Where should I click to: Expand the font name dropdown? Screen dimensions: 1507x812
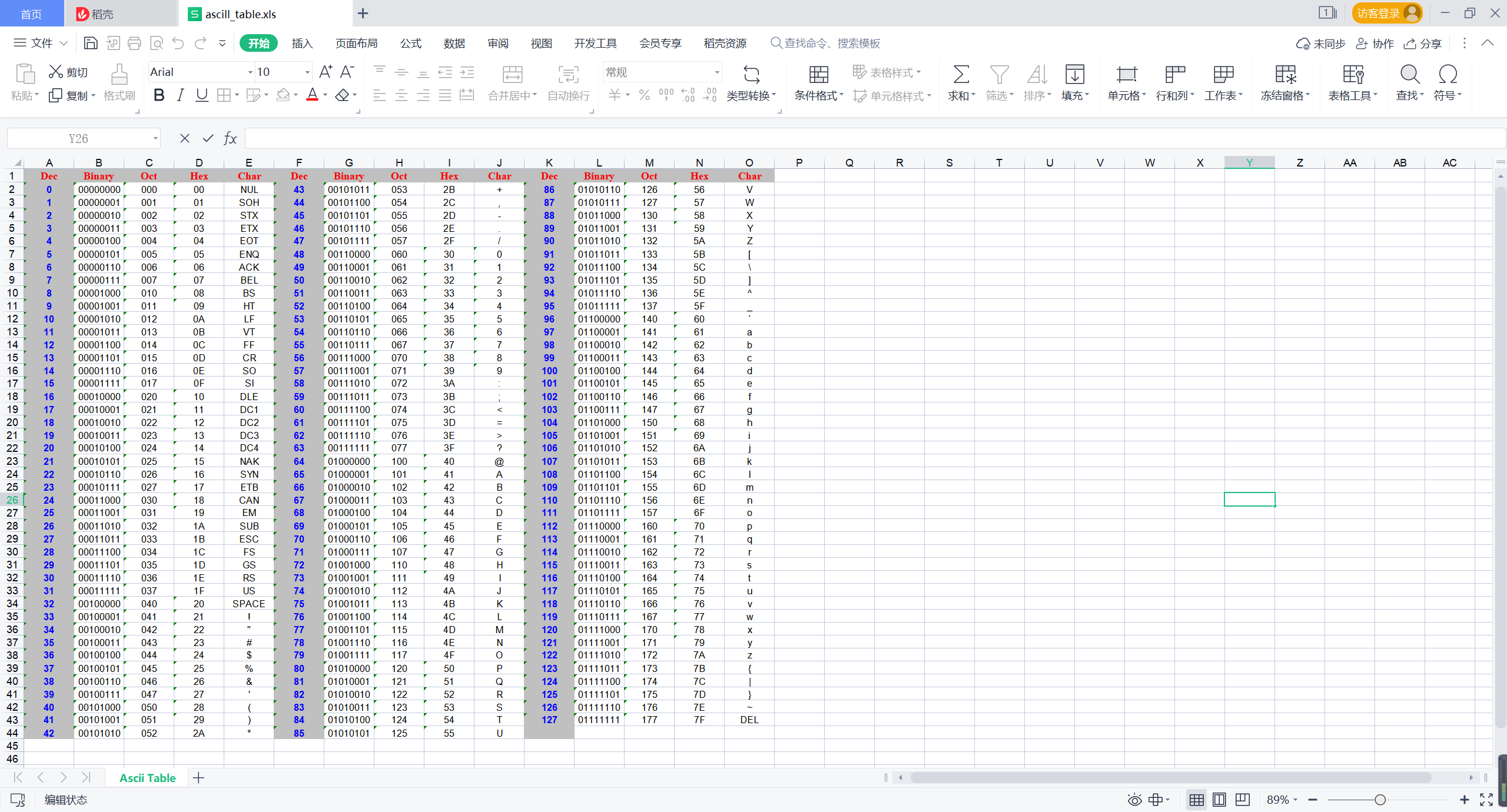[x=250, y=72]
